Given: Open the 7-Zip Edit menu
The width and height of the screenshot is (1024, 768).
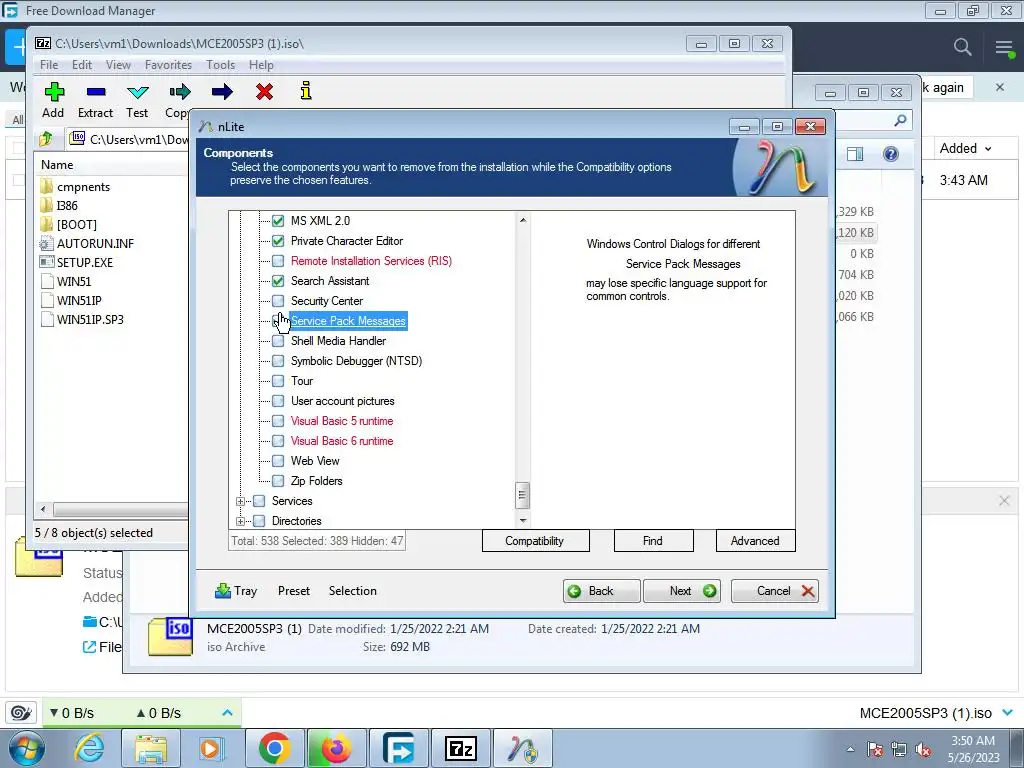Looking at the screenshot, I should 82,65.
